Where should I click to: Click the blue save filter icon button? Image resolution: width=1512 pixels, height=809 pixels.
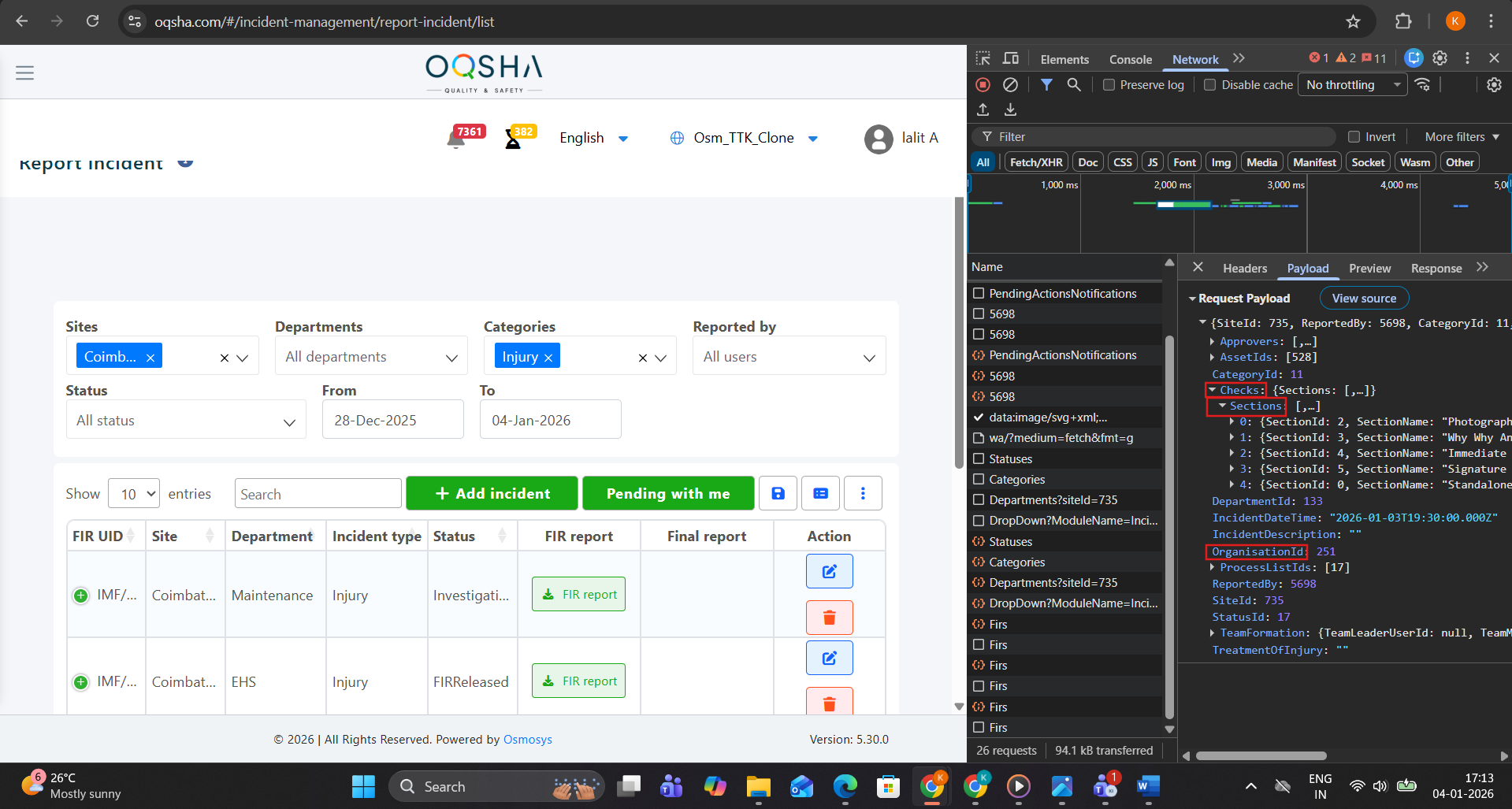click(x=778, y=493)
